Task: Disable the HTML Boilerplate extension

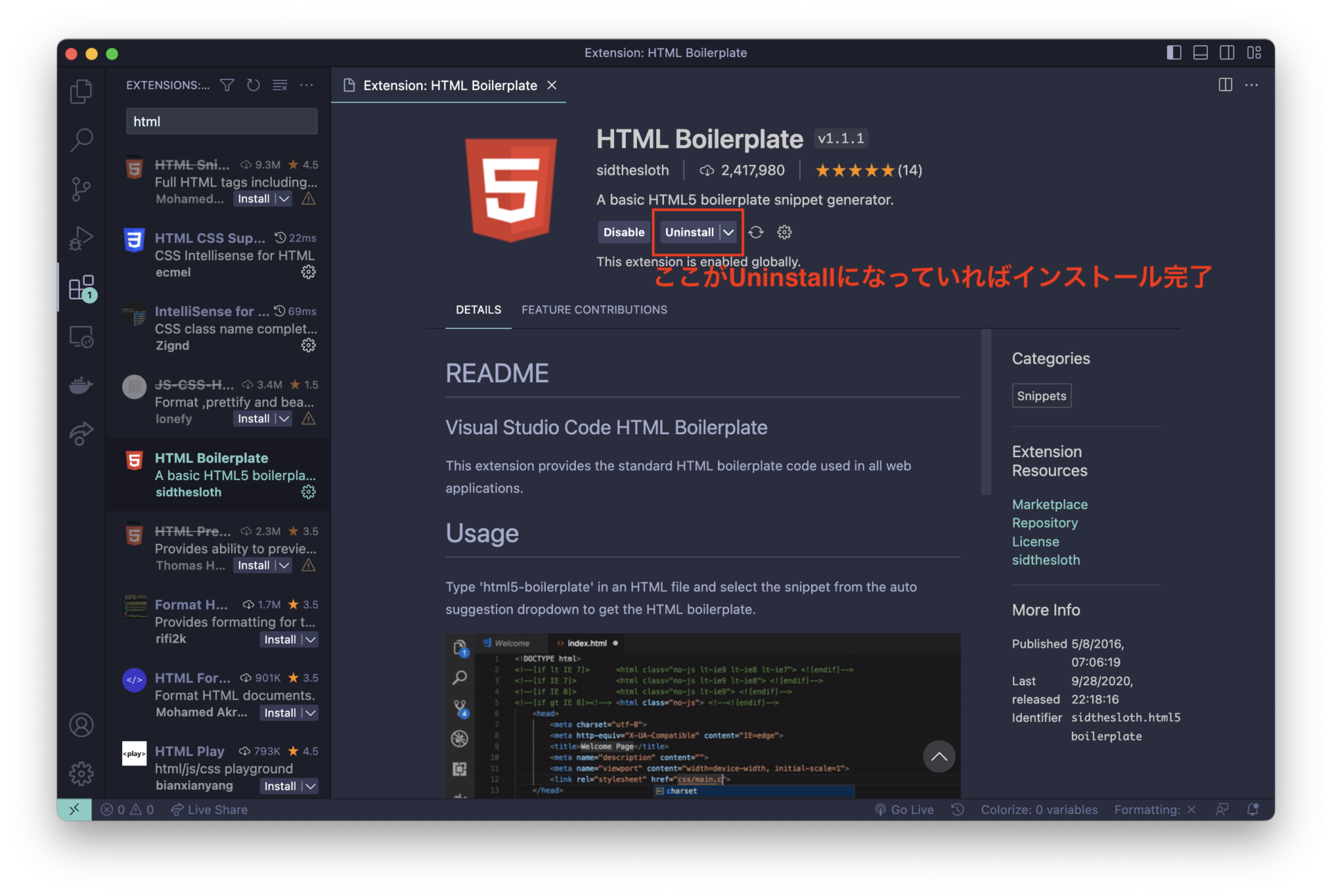Action: [624, 232]
